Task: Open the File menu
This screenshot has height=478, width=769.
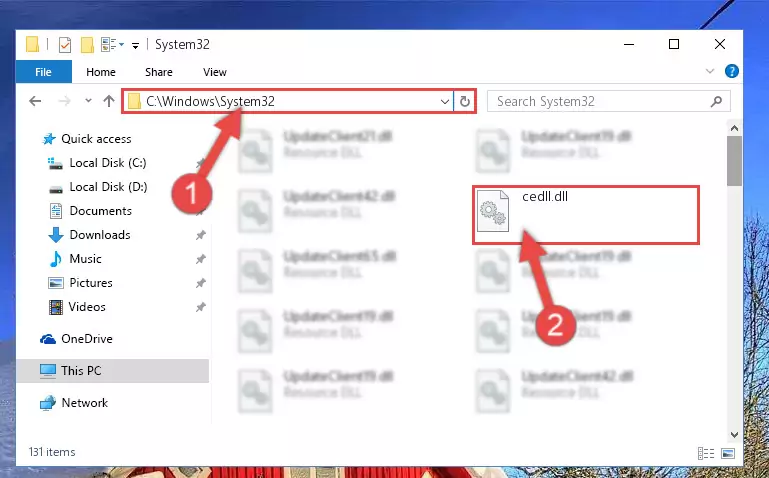Action: [44, 72]
